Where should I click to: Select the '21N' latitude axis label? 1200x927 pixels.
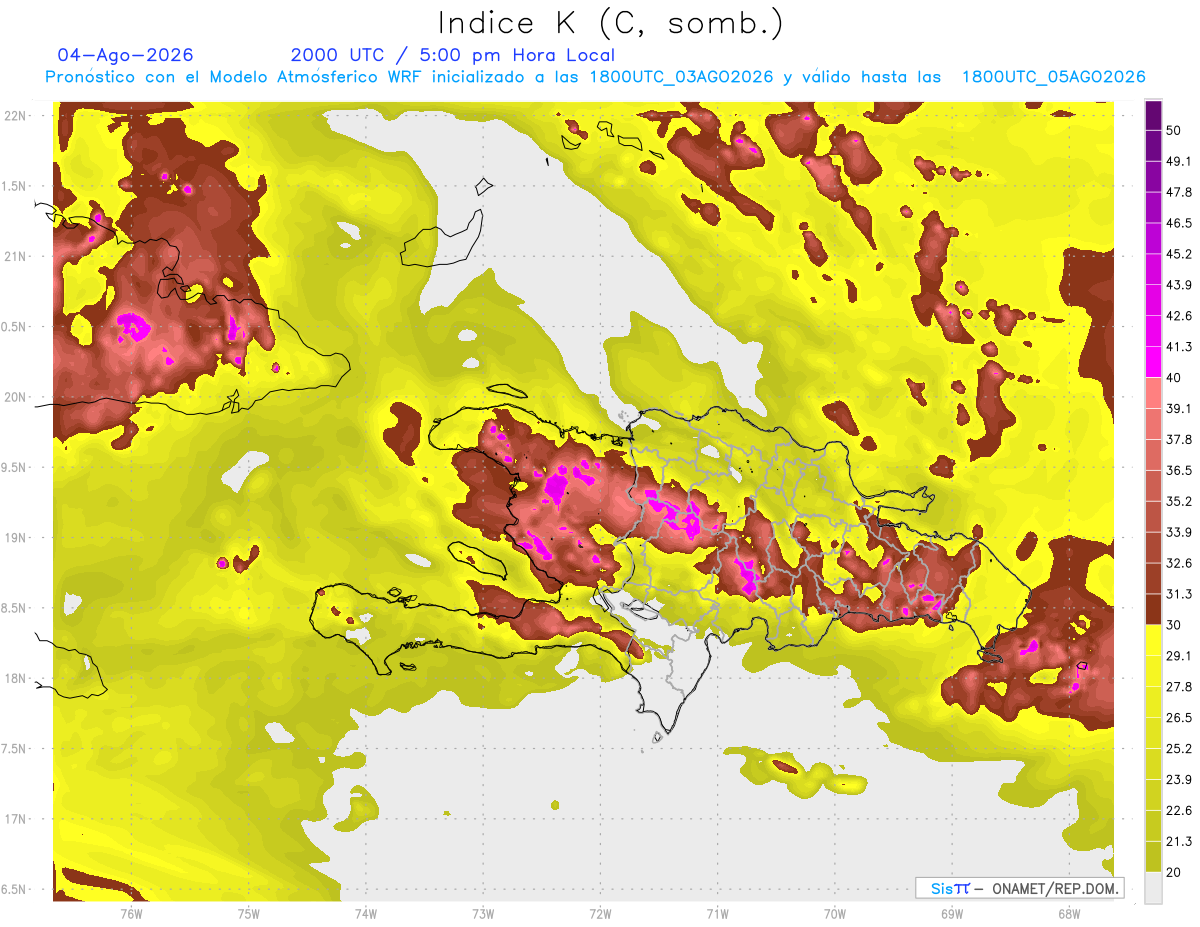(16, 256)
